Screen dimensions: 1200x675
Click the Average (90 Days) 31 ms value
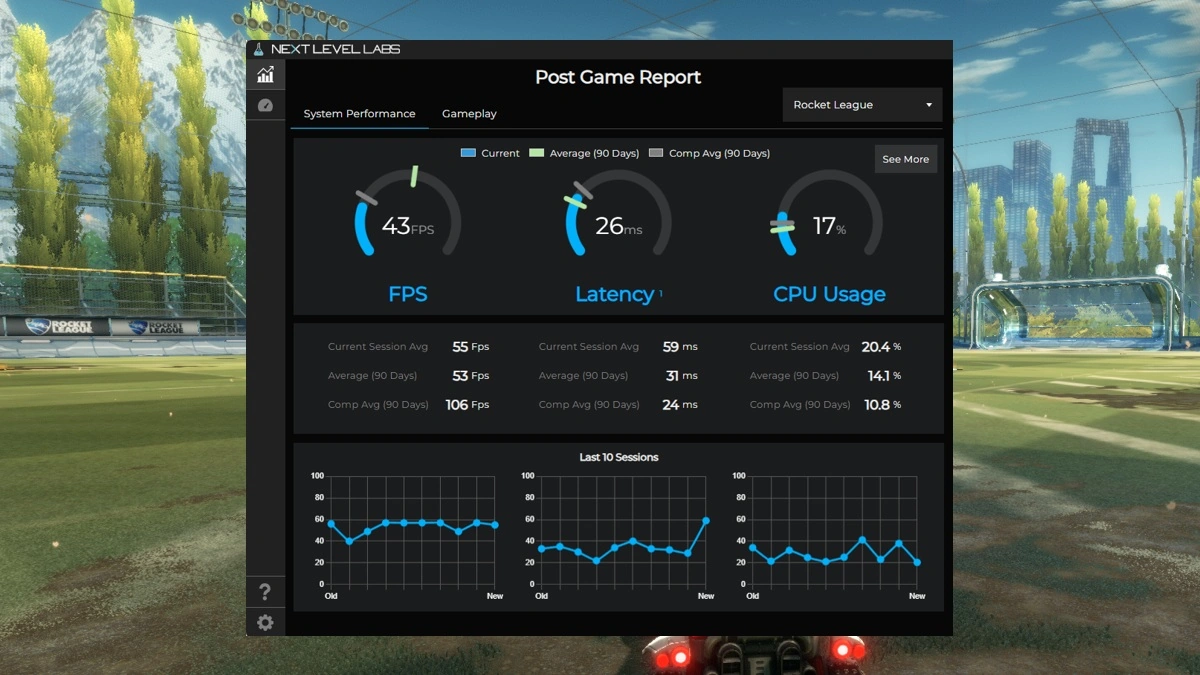point(681,376)
